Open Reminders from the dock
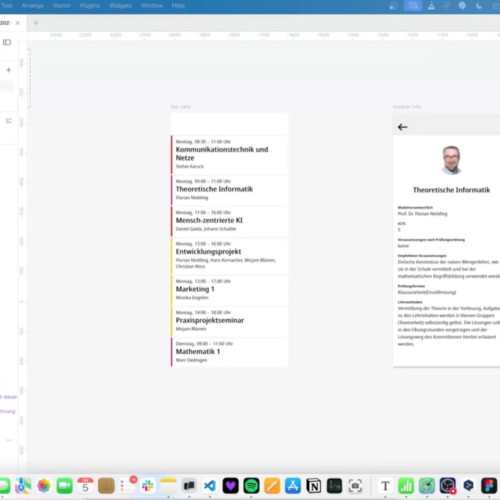Image resolution: width=500 pixels, height=500 pixels. pyautogui.click(x=127, y=486)
